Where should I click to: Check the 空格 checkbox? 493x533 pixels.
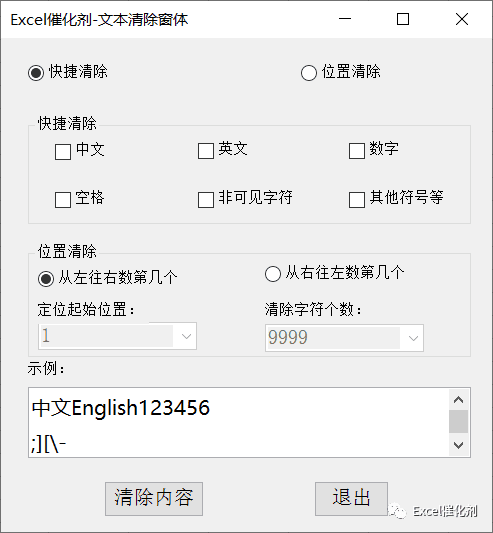click(x=63, y=200)
